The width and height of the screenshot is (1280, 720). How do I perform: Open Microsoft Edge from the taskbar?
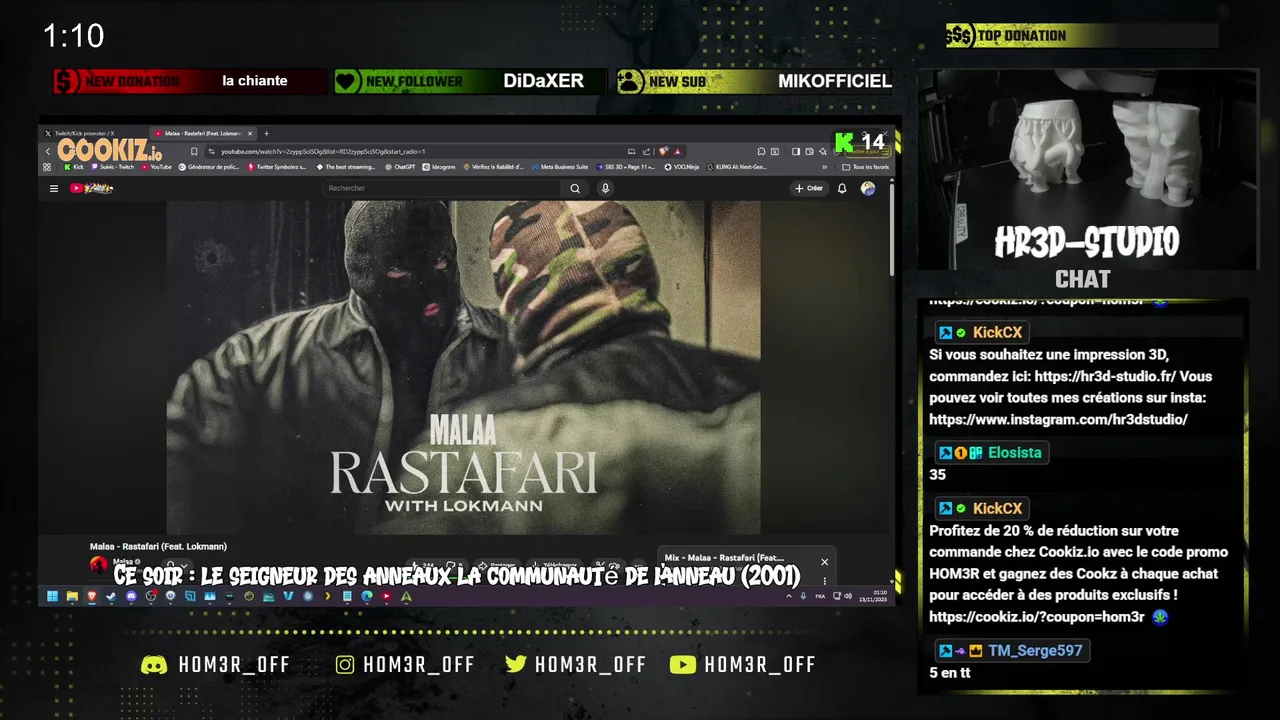pyautogui.click(x=366, y=596)
